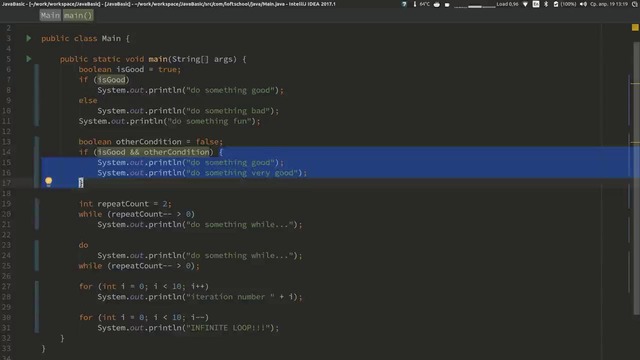Click the do keyword on line 23
This screenshot has height=360, width=640.
pos(83,245)
